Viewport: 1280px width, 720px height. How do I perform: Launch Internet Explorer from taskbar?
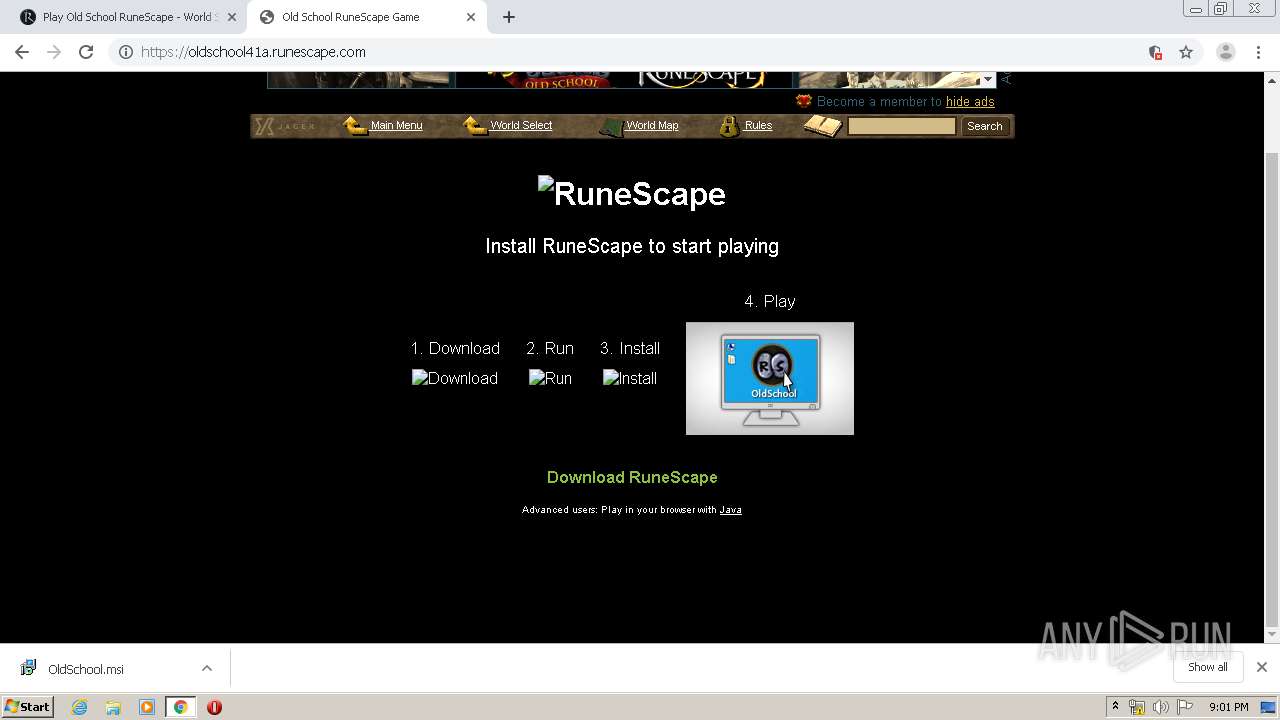coord(79,707)
